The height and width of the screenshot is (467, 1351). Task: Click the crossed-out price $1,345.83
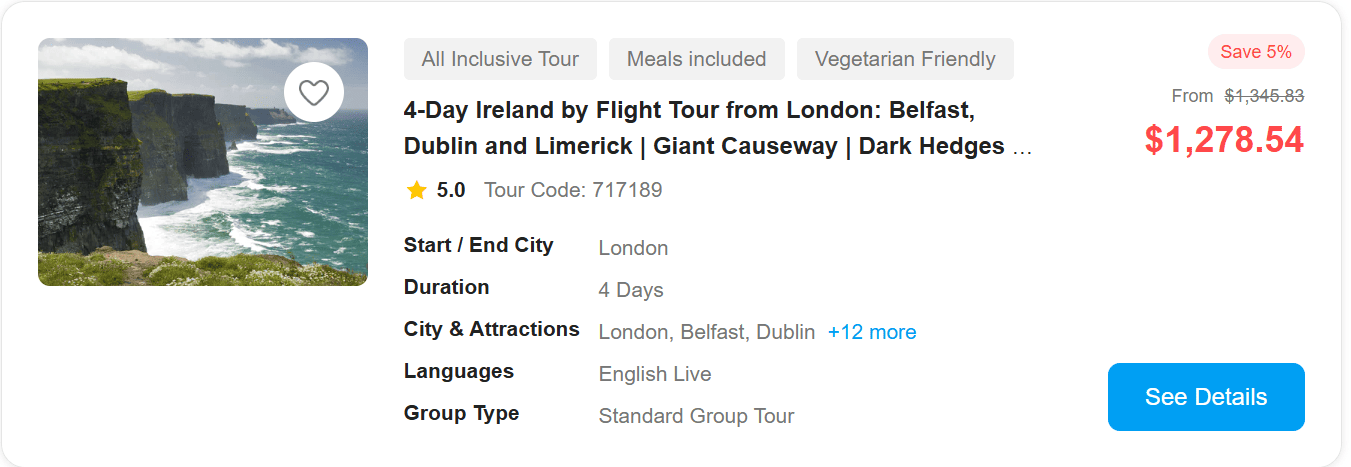point(1264,96)
